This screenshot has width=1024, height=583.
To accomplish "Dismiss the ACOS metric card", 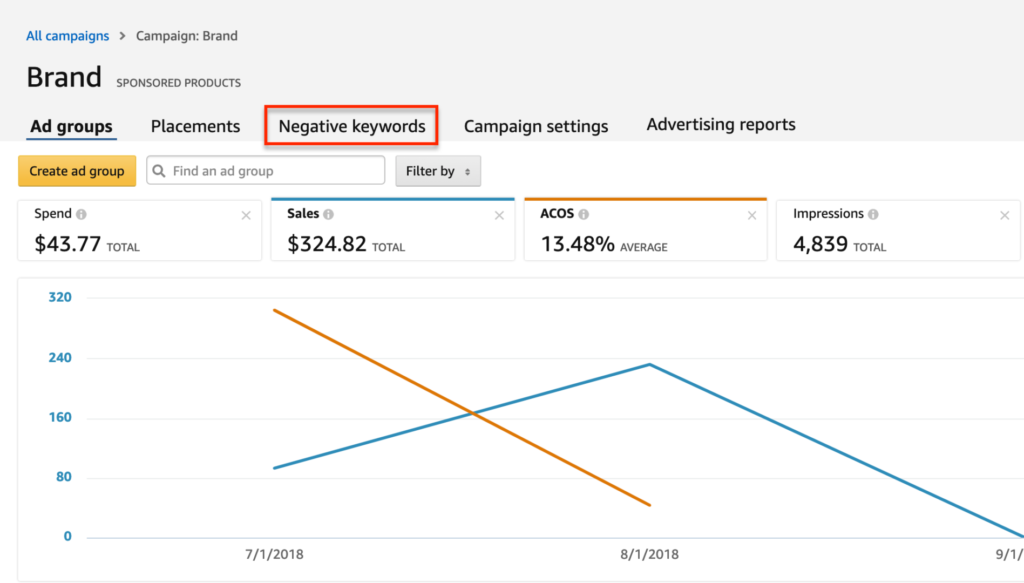I will point(751,215).
